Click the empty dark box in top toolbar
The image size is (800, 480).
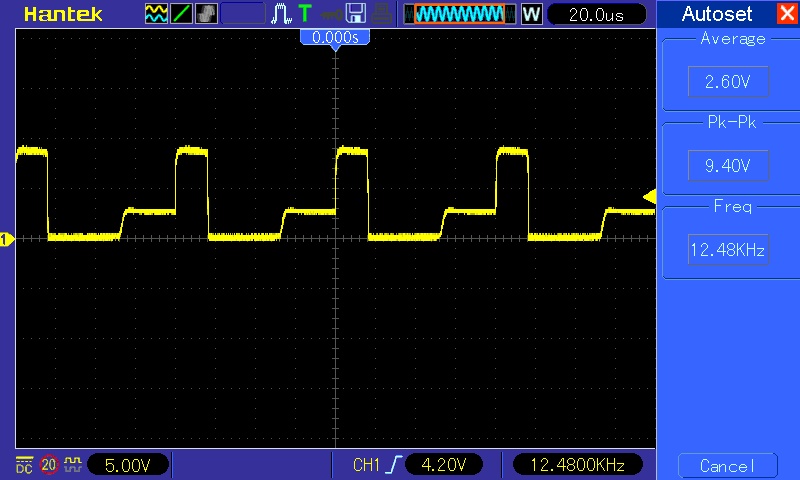(x=243, y=14)
